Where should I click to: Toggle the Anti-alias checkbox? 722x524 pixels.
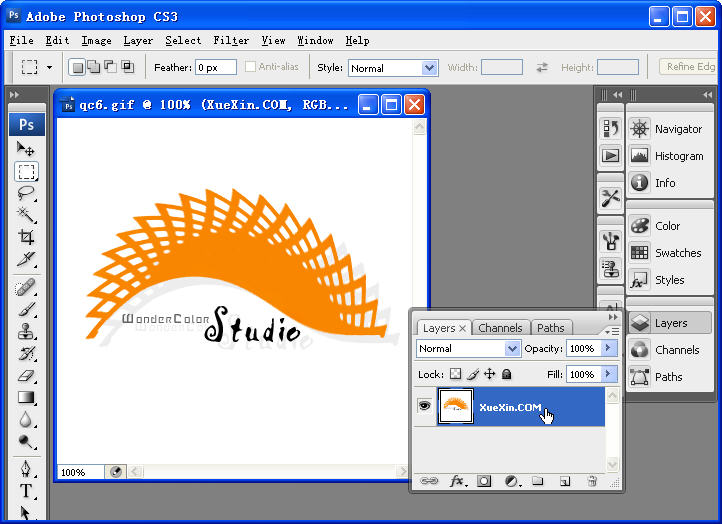coord(250,67)
